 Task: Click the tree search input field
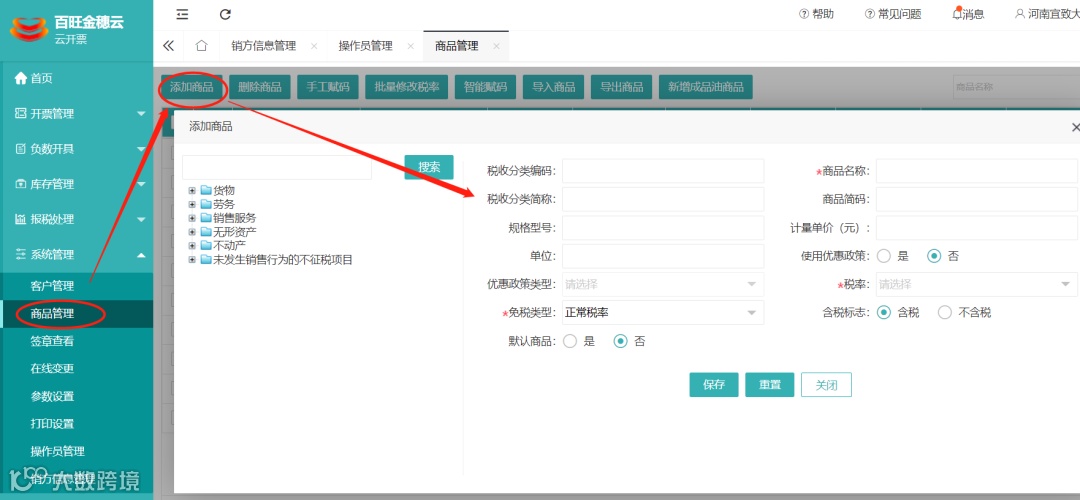(x=277, y=167)
